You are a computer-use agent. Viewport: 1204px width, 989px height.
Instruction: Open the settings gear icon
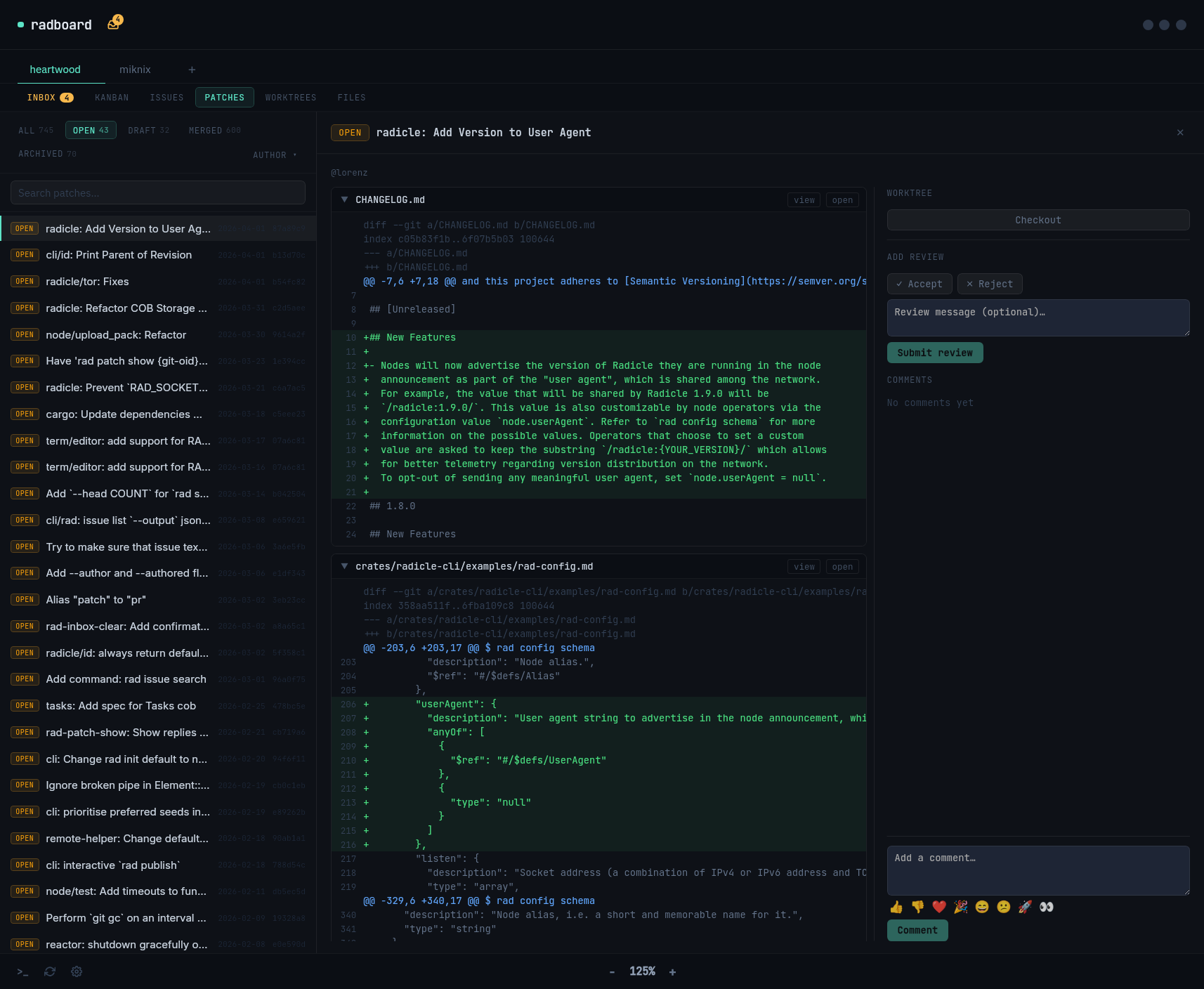(x=77, y=971)
